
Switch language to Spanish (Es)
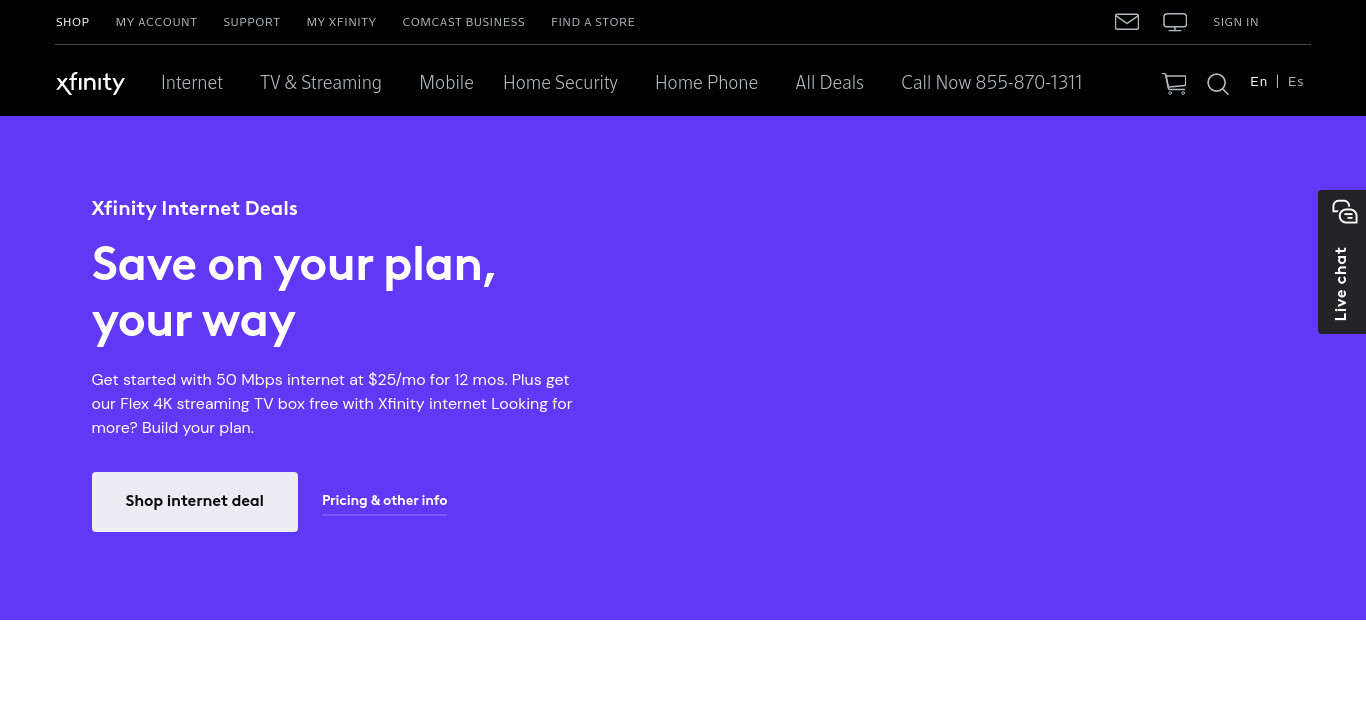(1296, 82)
